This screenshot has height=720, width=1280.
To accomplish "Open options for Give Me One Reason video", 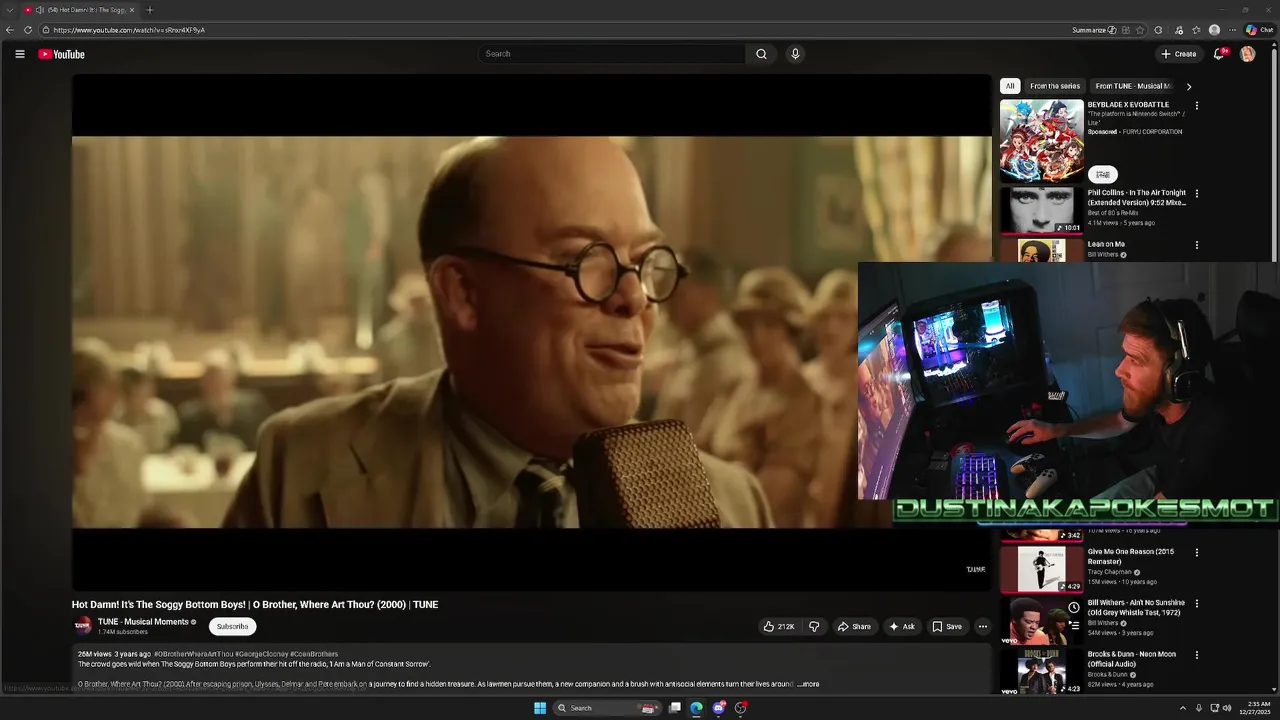I will [x=1197, y=553].
